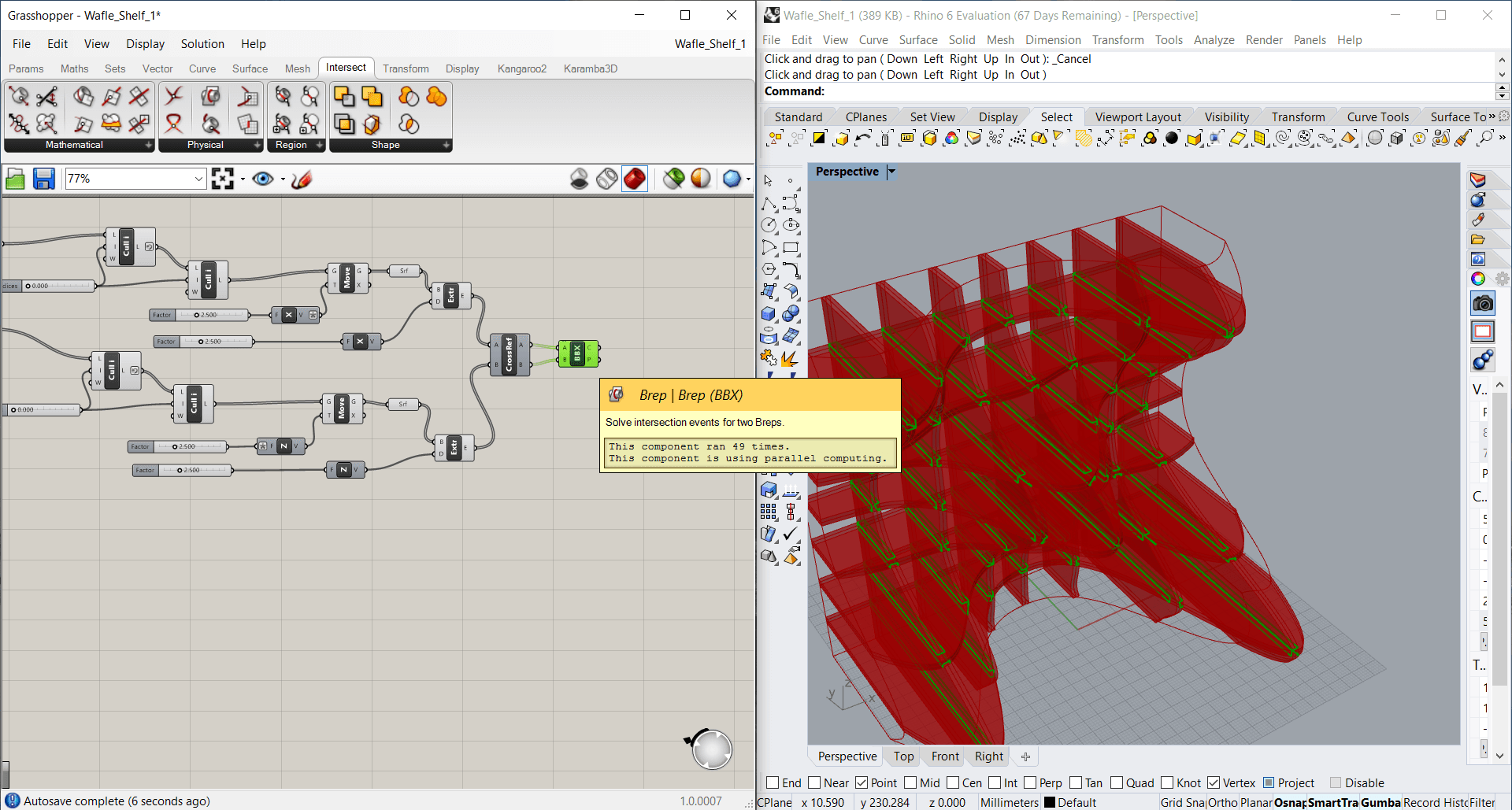Click the BBX component on canvas
The height and width of the screenshot is (810, 1512).
(x=578, y=353)
